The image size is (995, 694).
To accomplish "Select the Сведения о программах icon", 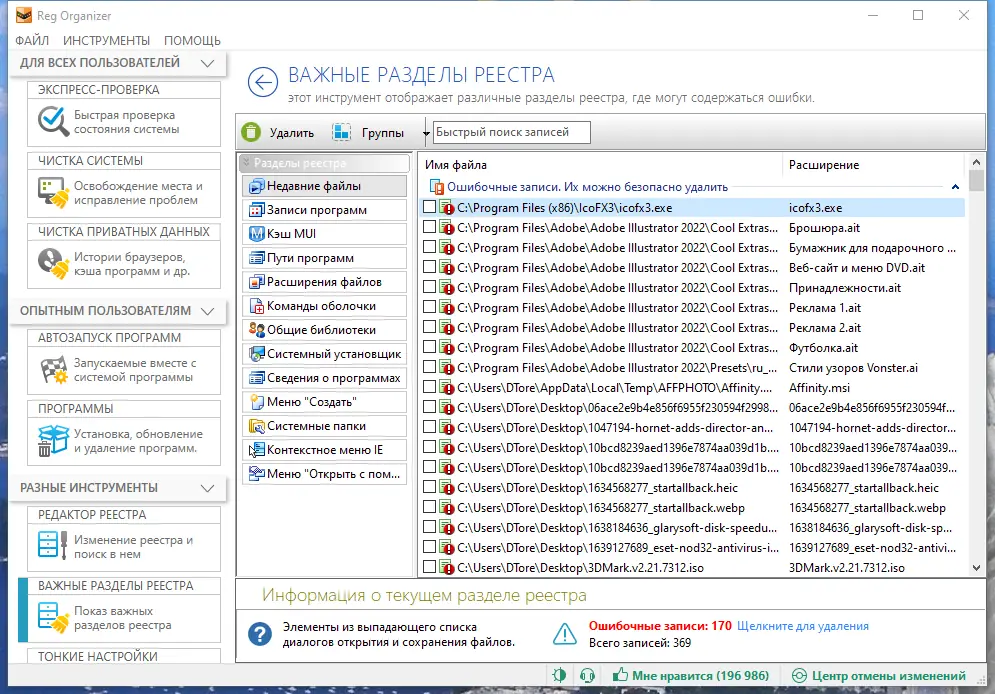I will pos(256,378).
